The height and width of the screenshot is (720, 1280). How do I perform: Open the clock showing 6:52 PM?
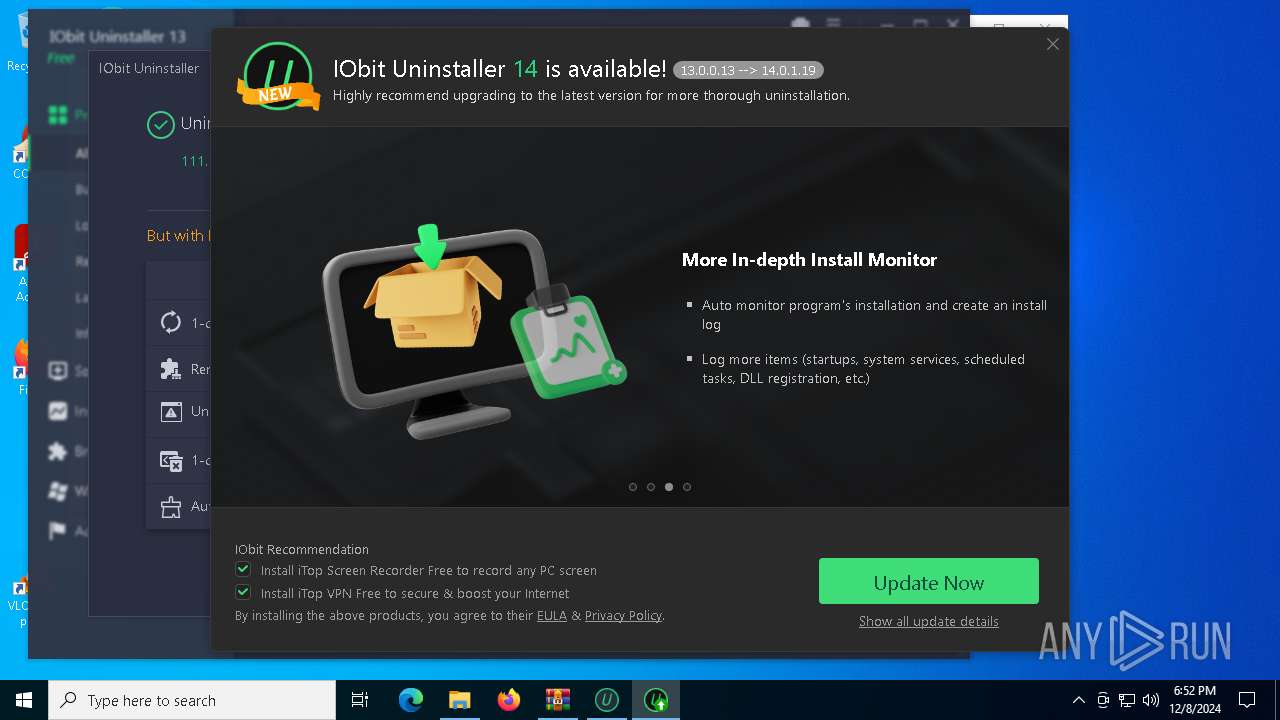click(1195, 700)
